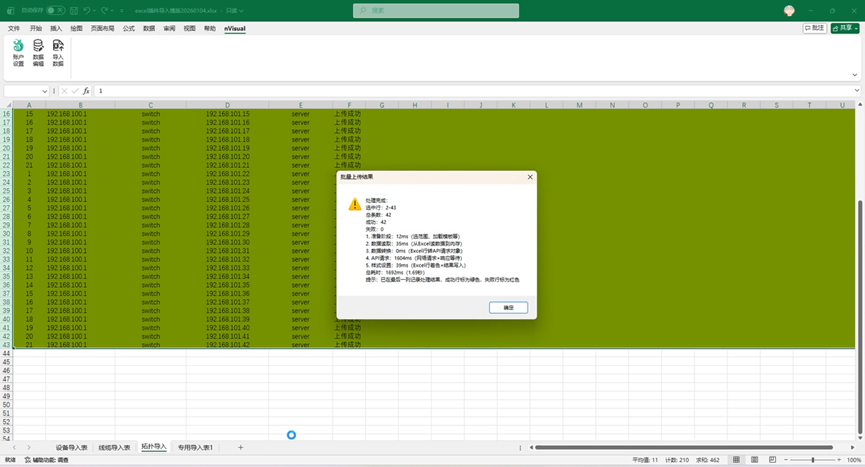Viewport: 865px width, 467px height.
Task: Open the 数据编辑 database tool
Action: click(38, 51)
